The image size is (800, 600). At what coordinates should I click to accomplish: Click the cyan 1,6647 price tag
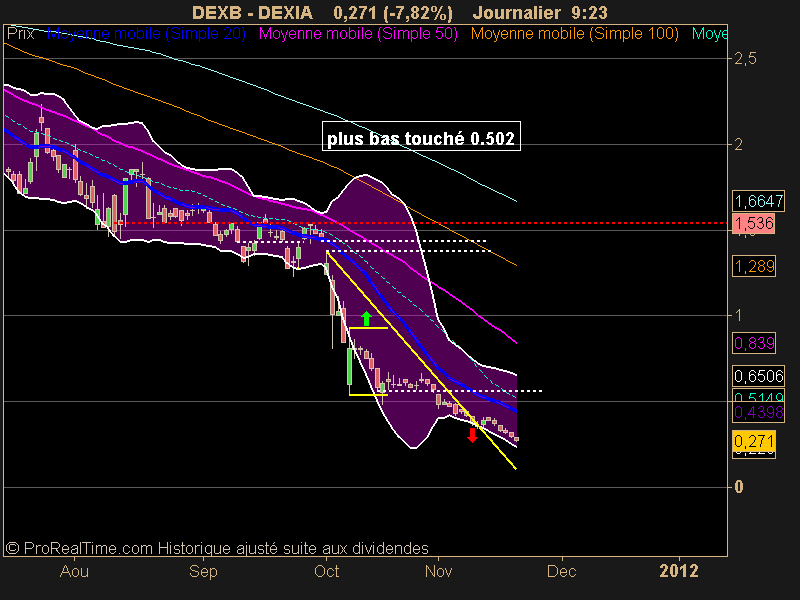758,201
